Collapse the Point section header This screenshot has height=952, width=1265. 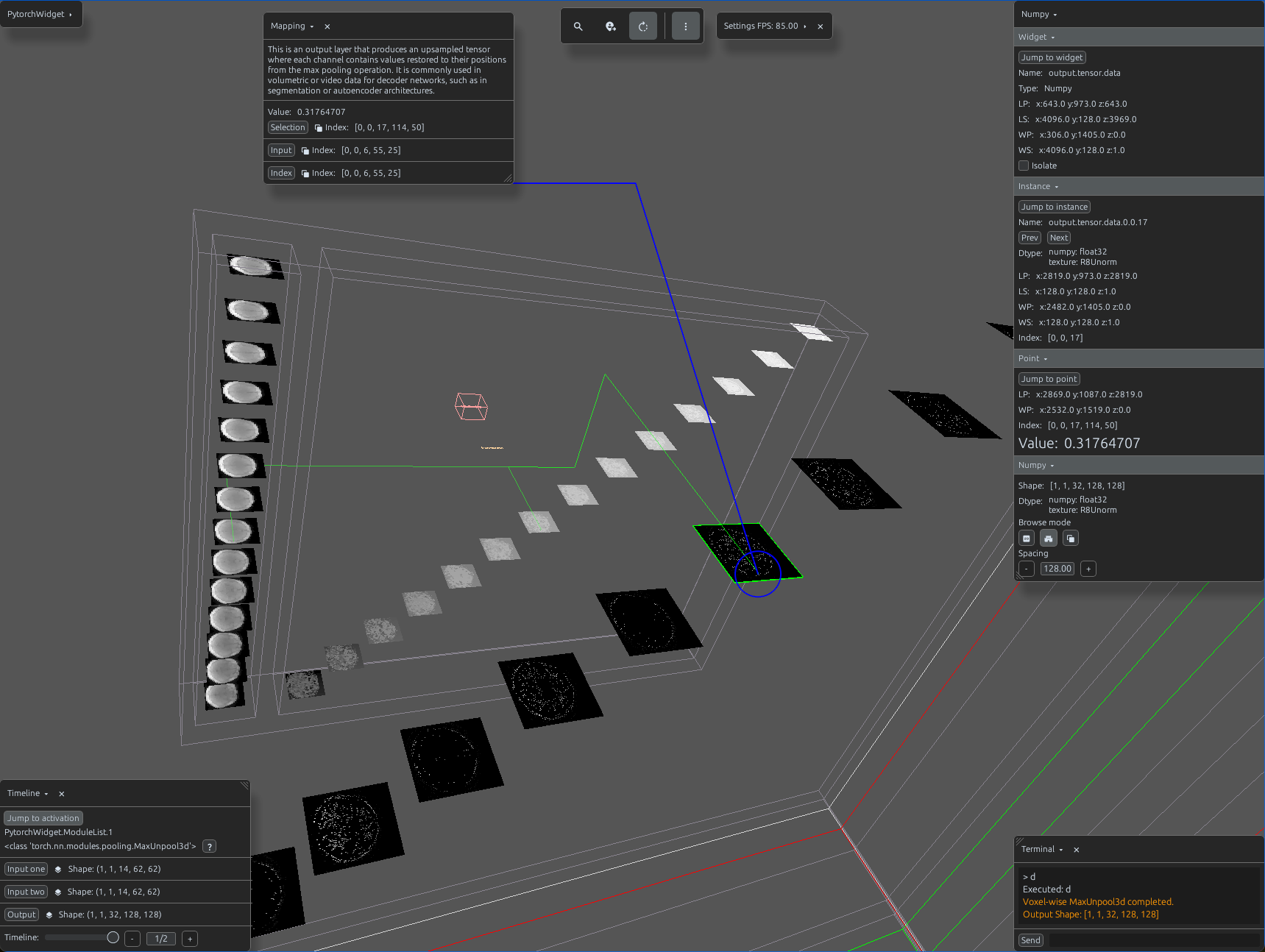[x=1139, y=358]
